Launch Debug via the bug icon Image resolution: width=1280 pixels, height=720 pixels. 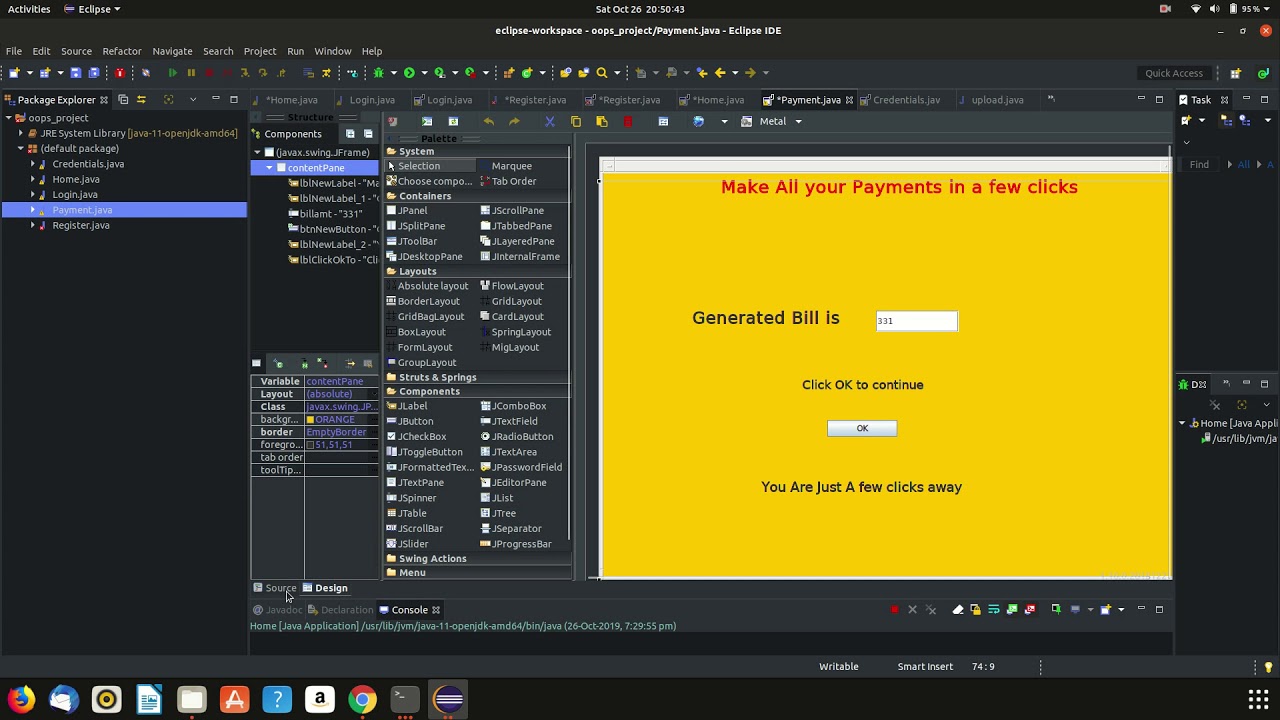pyautogui.click(x=378, y=72)
